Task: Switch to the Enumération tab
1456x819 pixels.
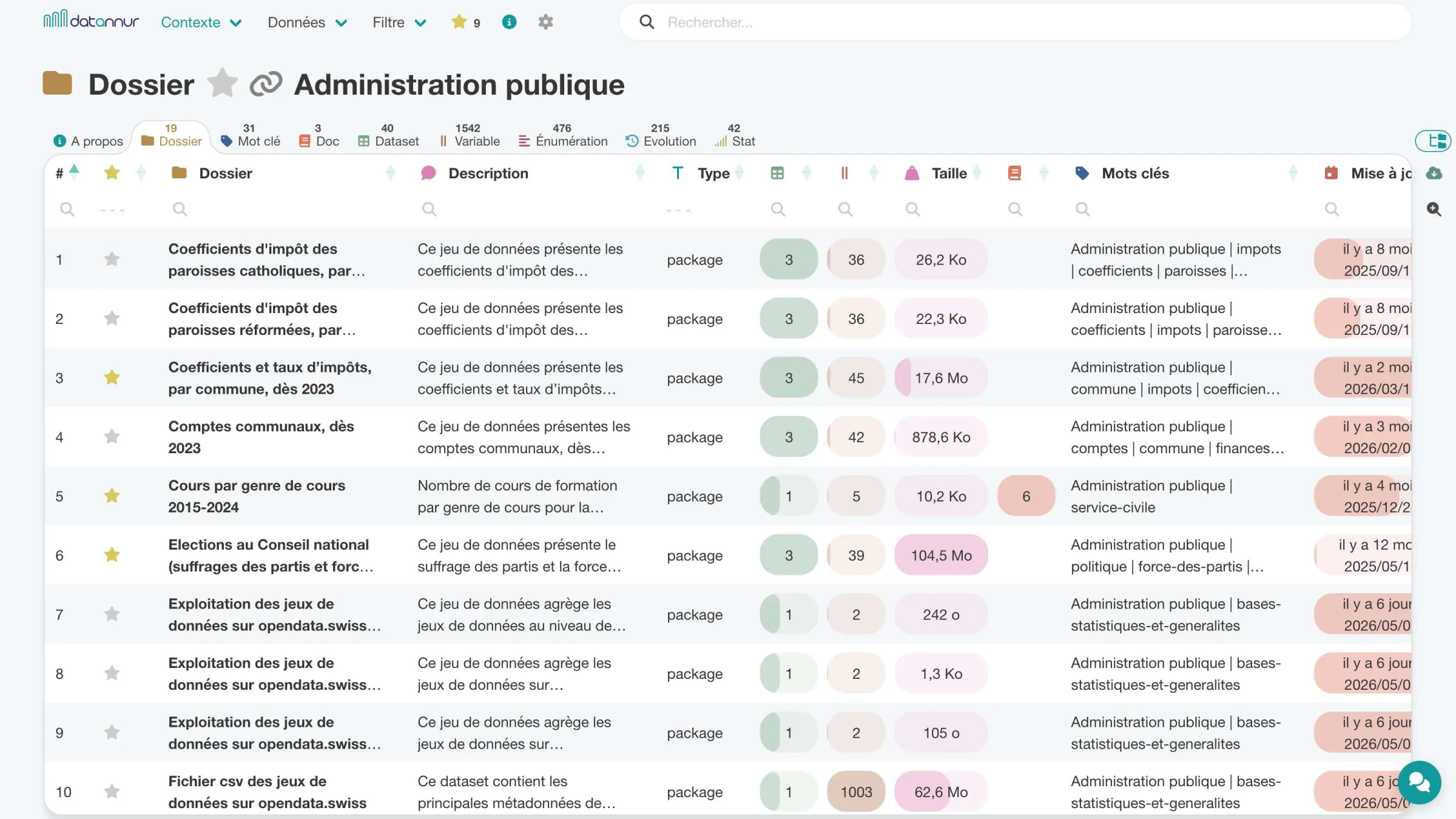Action: coord(562,136)
